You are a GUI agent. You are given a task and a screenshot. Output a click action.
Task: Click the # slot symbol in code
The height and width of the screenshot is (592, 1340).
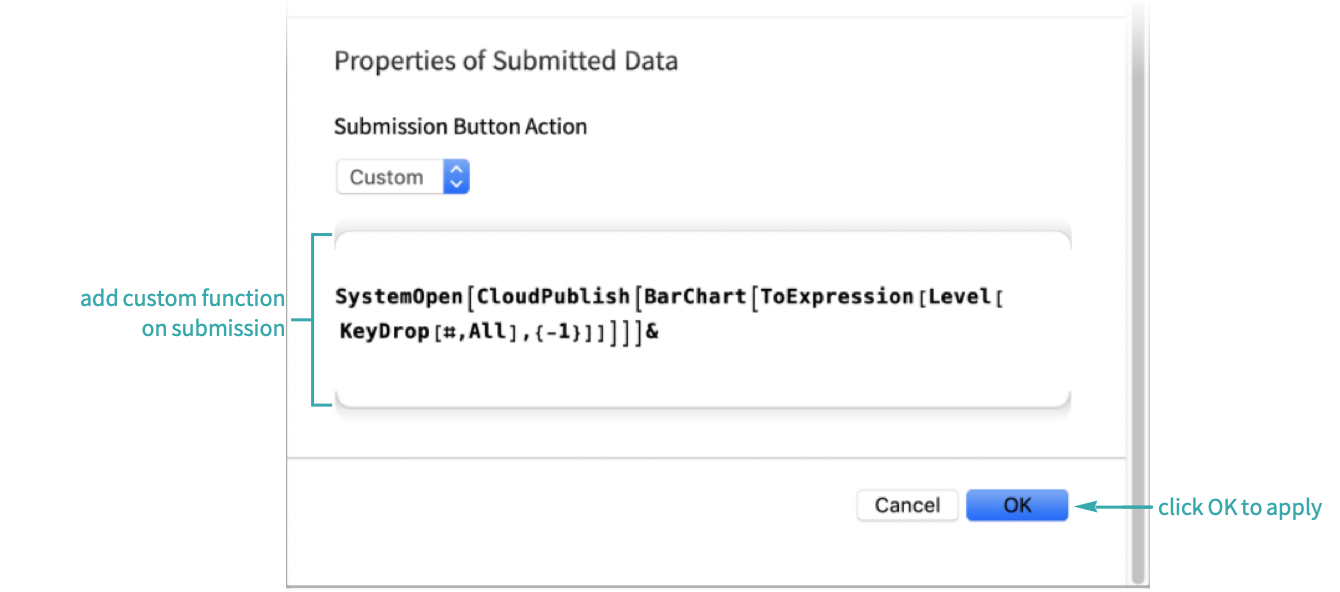pos(447,332)
